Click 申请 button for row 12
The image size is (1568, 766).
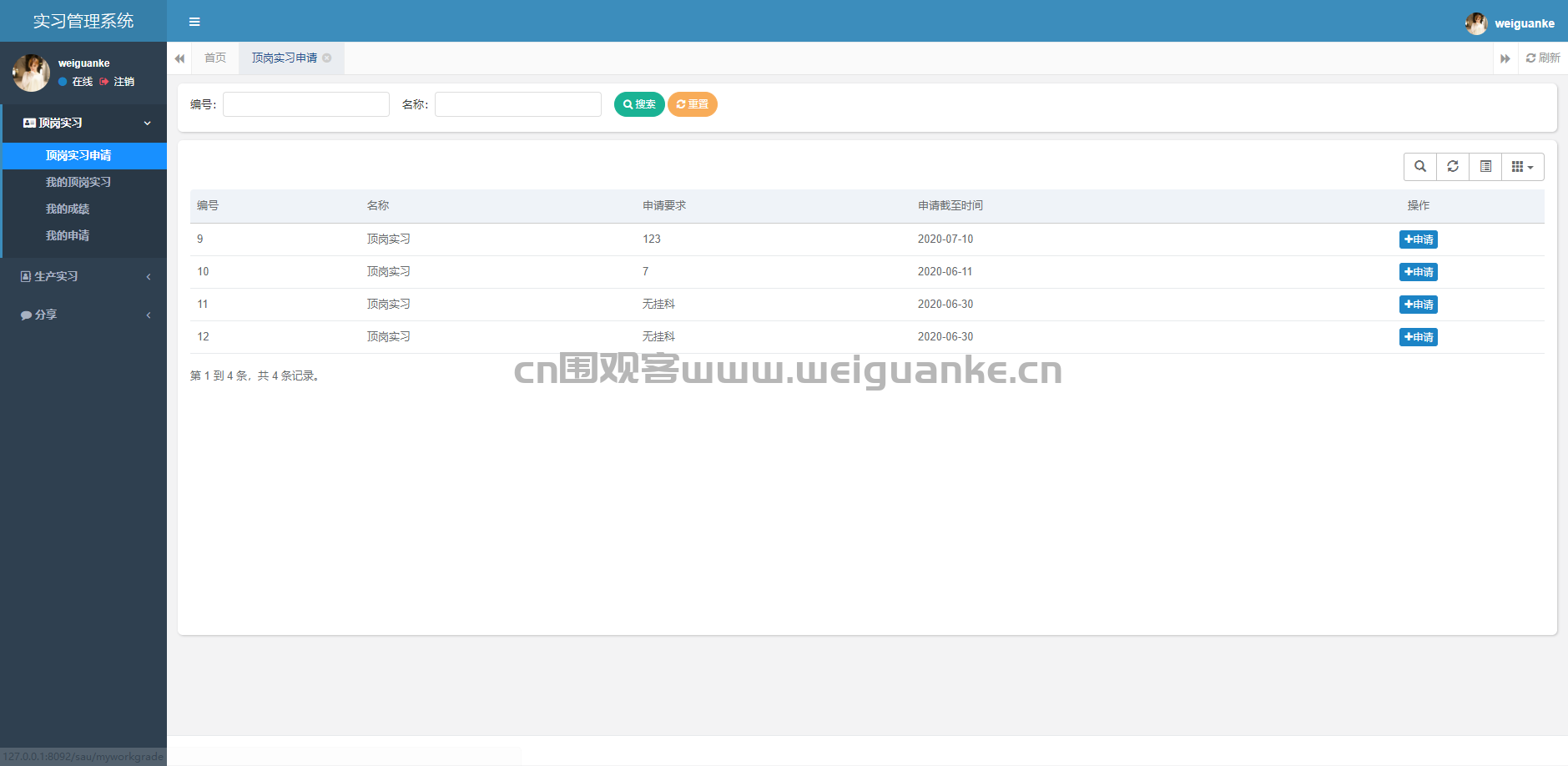pyautogui.click(x=1419, y=337)
